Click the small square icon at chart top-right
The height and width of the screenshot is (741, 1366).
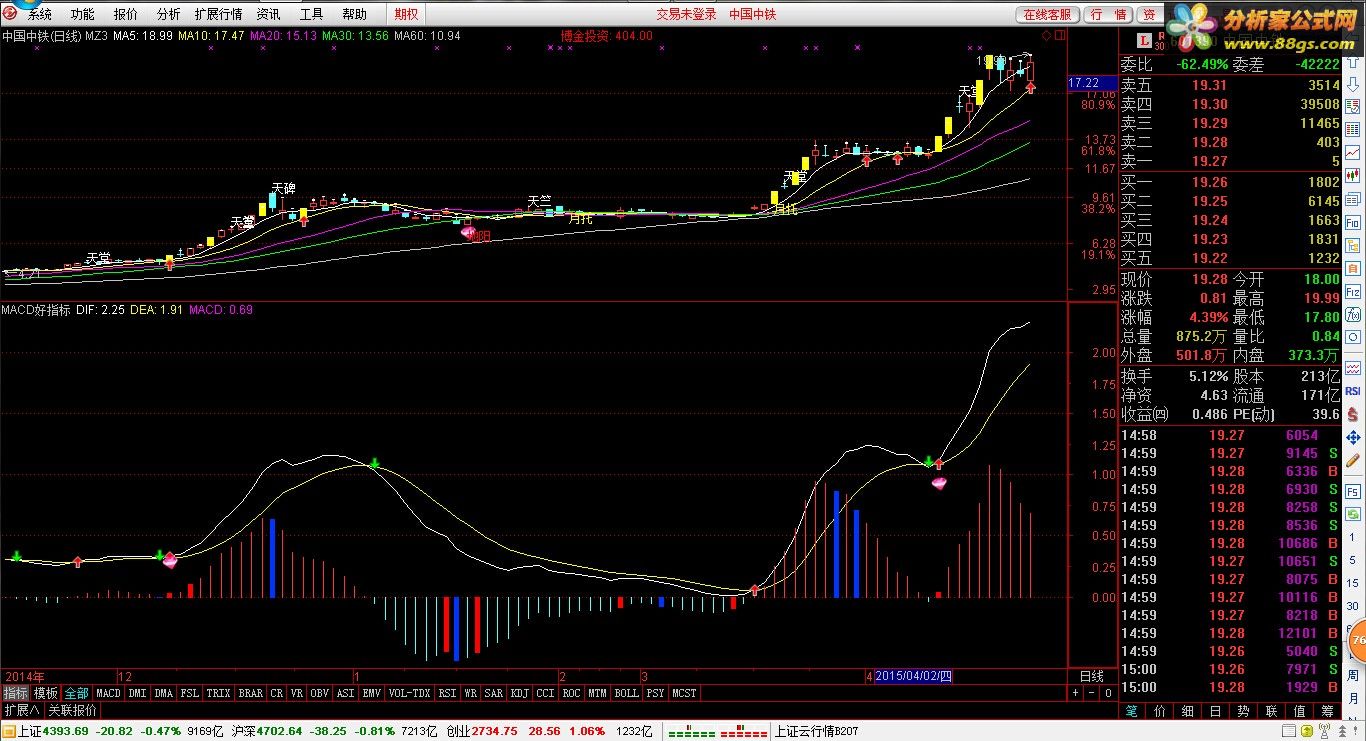(1060, 35)
